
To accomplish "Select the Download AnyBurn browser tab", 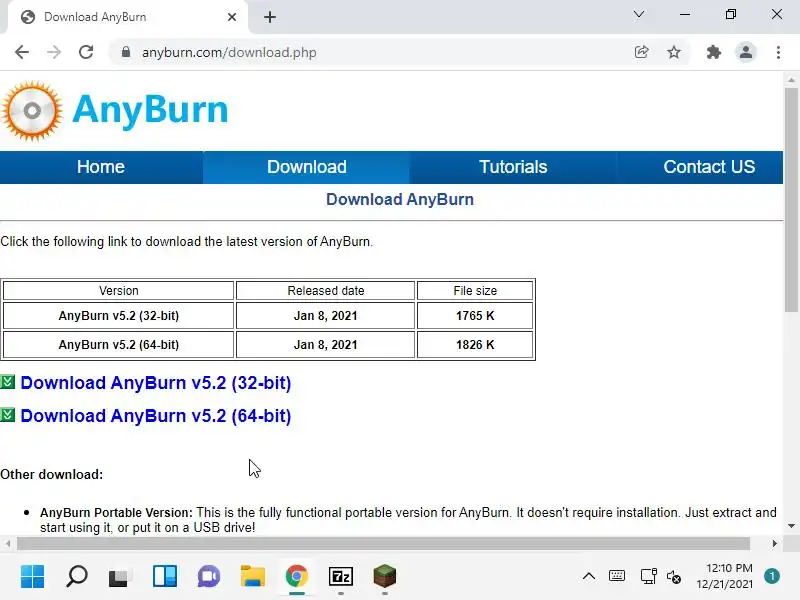I will tap(128, 17).
